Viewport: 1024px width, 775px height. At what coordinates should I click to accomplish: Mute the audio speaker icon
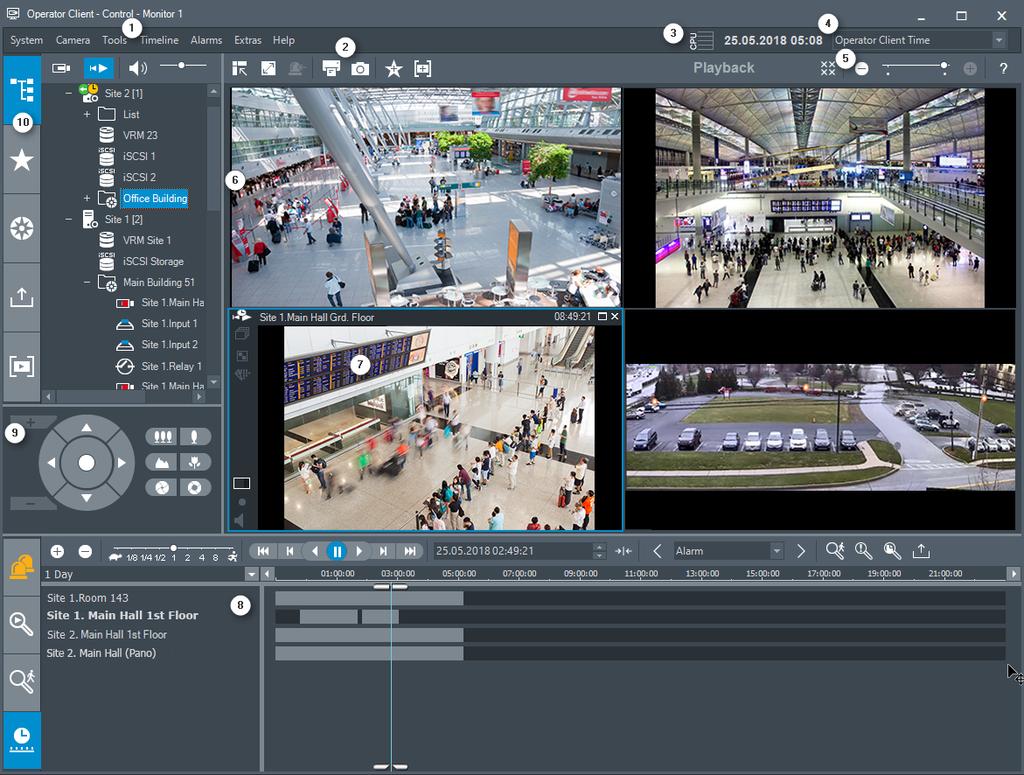(137, 68)
